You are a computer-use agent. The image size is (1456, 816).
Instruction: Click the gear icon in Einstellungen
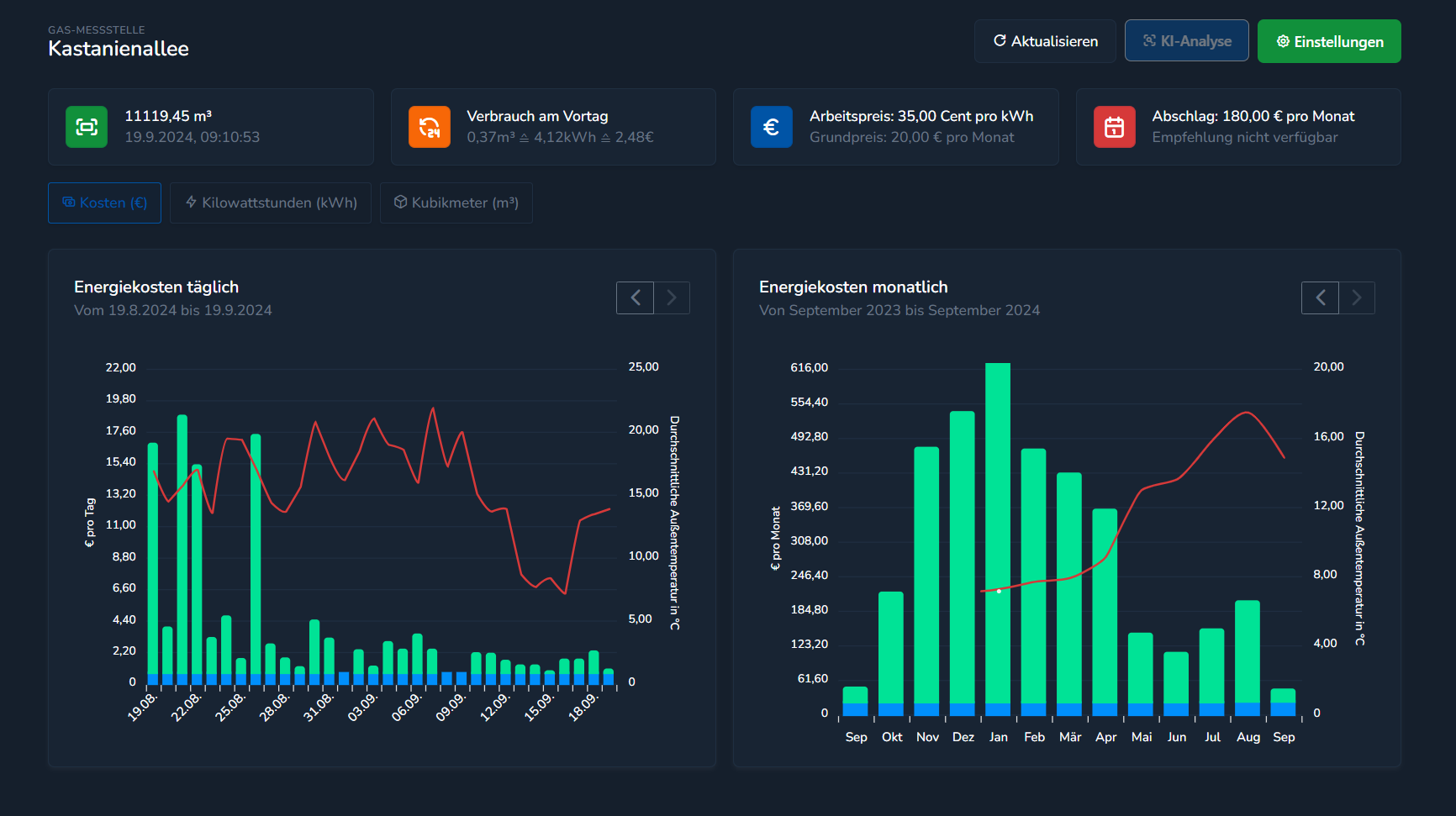pos(1283,40)
